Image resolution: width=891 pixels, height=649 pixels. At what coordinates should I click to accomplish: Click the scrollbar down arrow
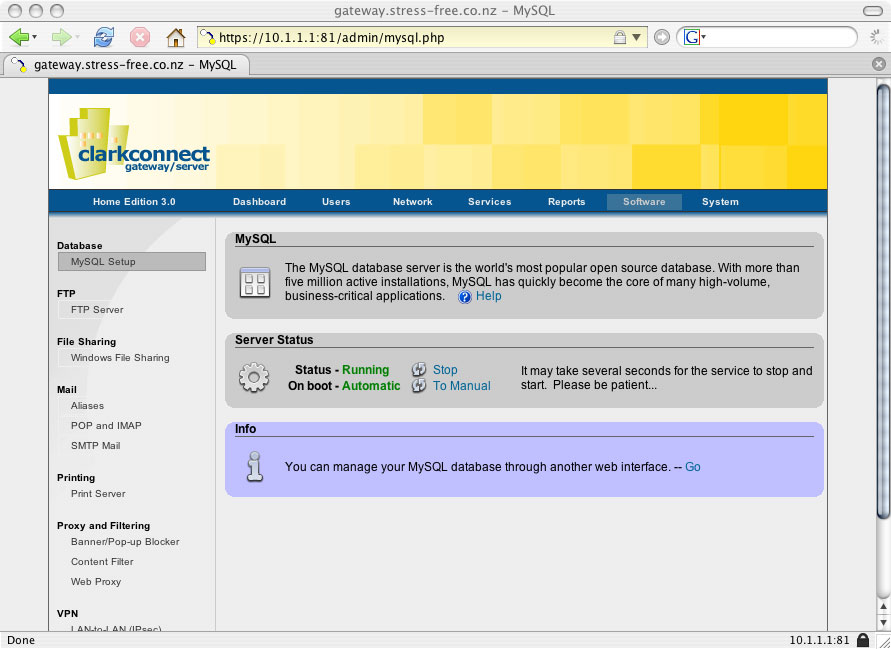click(x=883, y=622)
